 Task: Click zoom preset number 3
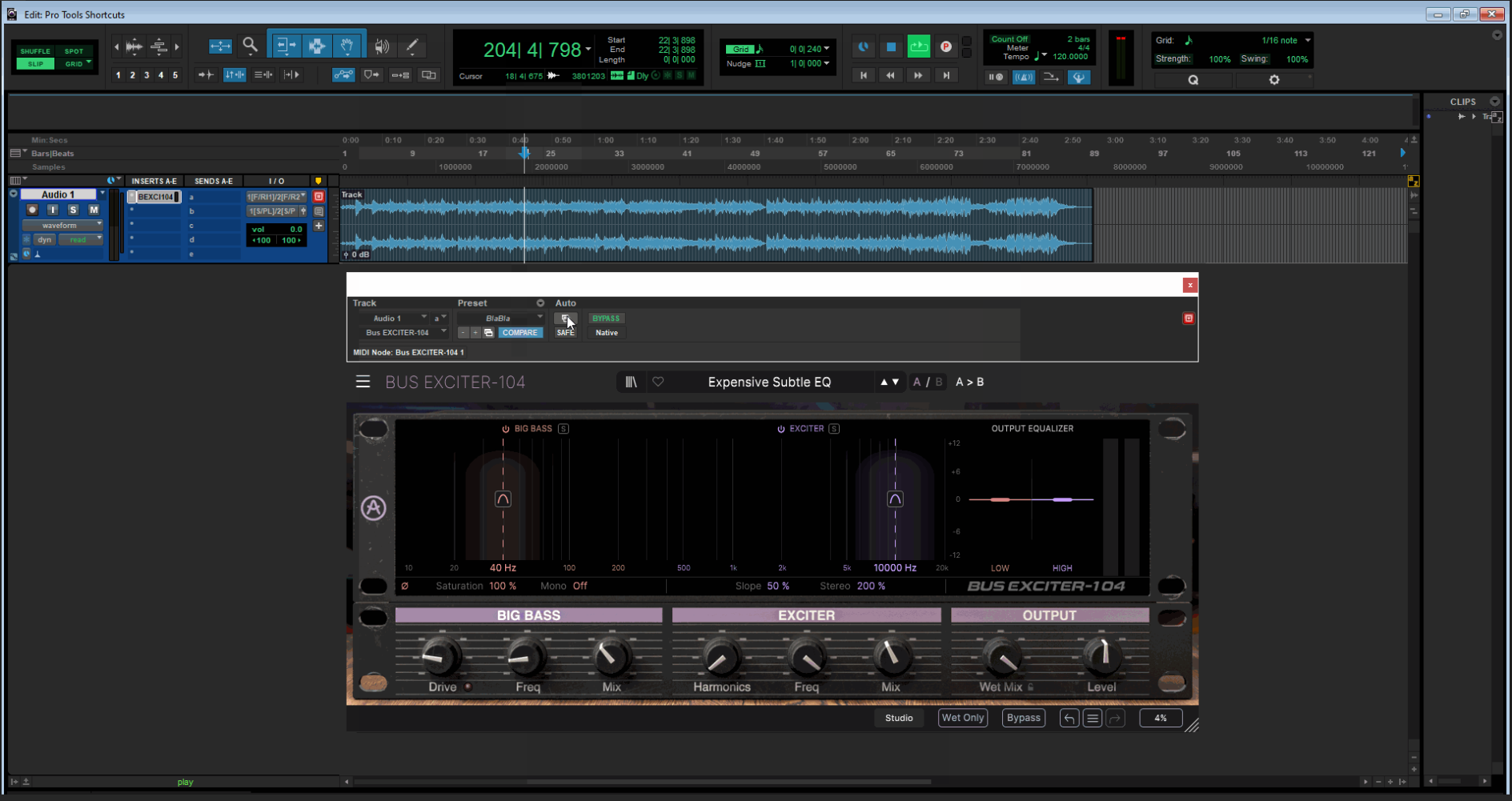[x=146, y=75]
